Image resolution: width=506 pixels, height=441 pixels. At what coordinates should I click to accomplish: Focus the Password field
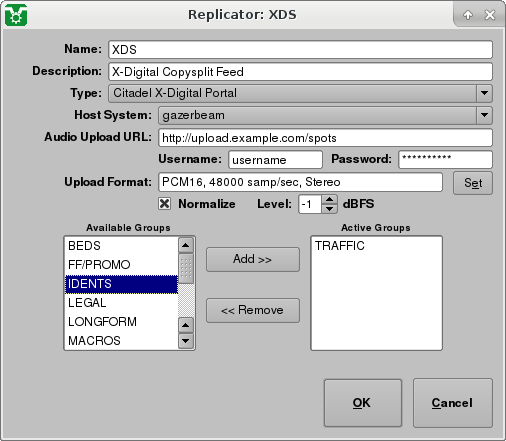445,159
